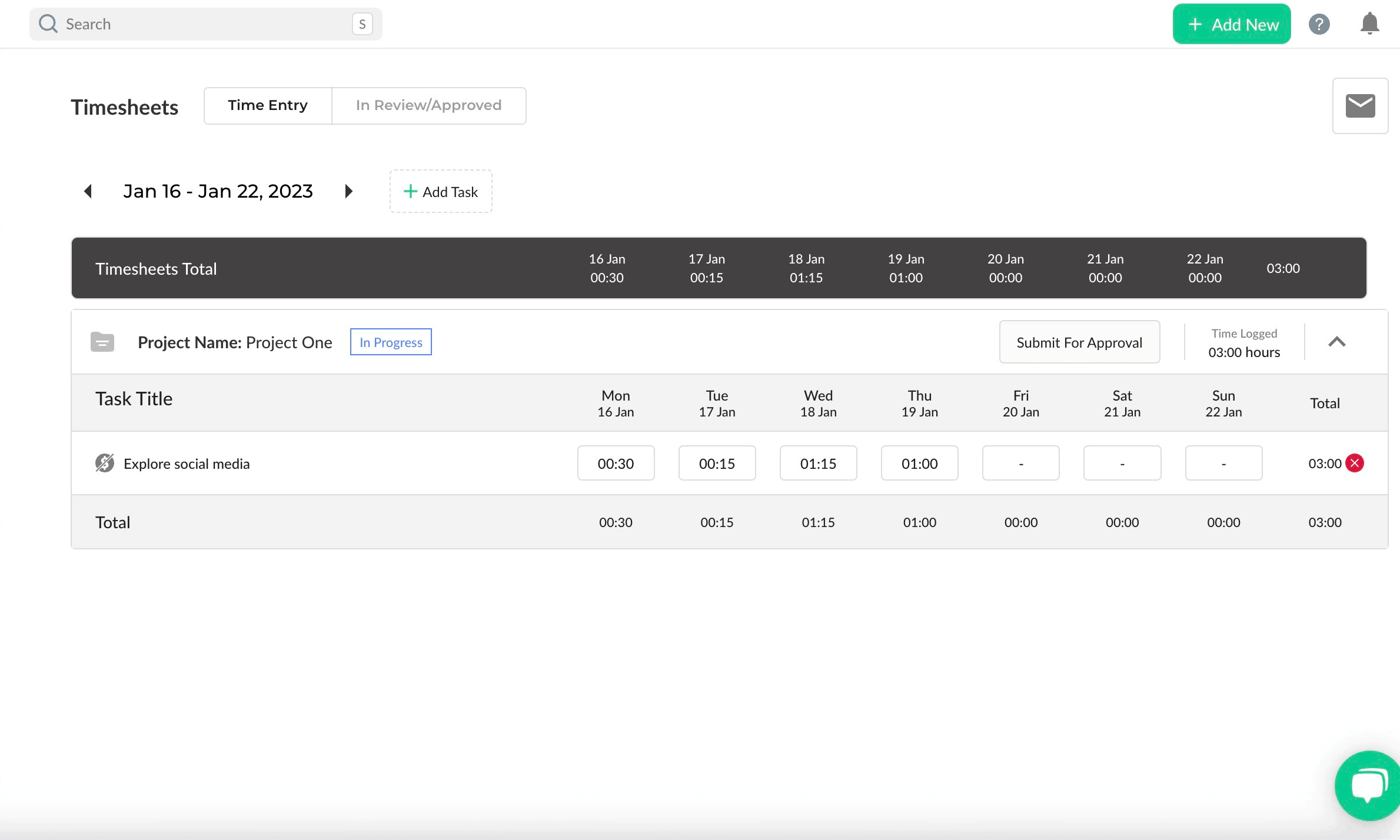Click the Total column header
The image size is (1400, 840).
[x=1325, y=404]
